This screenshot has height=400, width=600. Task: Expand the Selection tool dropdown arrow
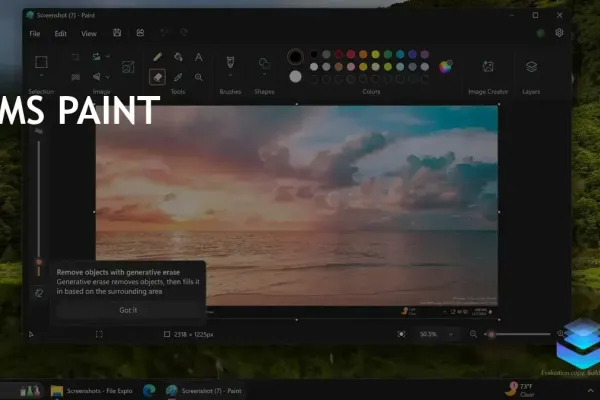coord(41,76)
